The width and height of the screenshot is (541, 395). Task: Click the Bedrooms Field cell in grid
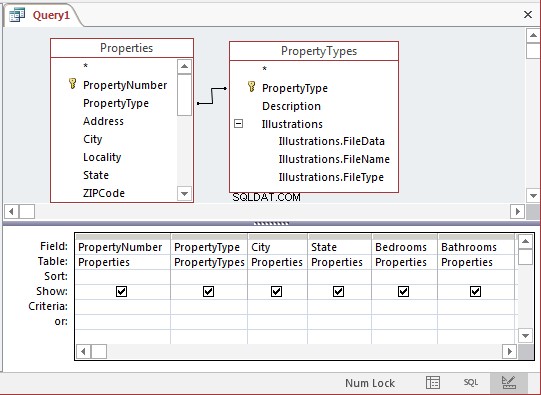405,247
